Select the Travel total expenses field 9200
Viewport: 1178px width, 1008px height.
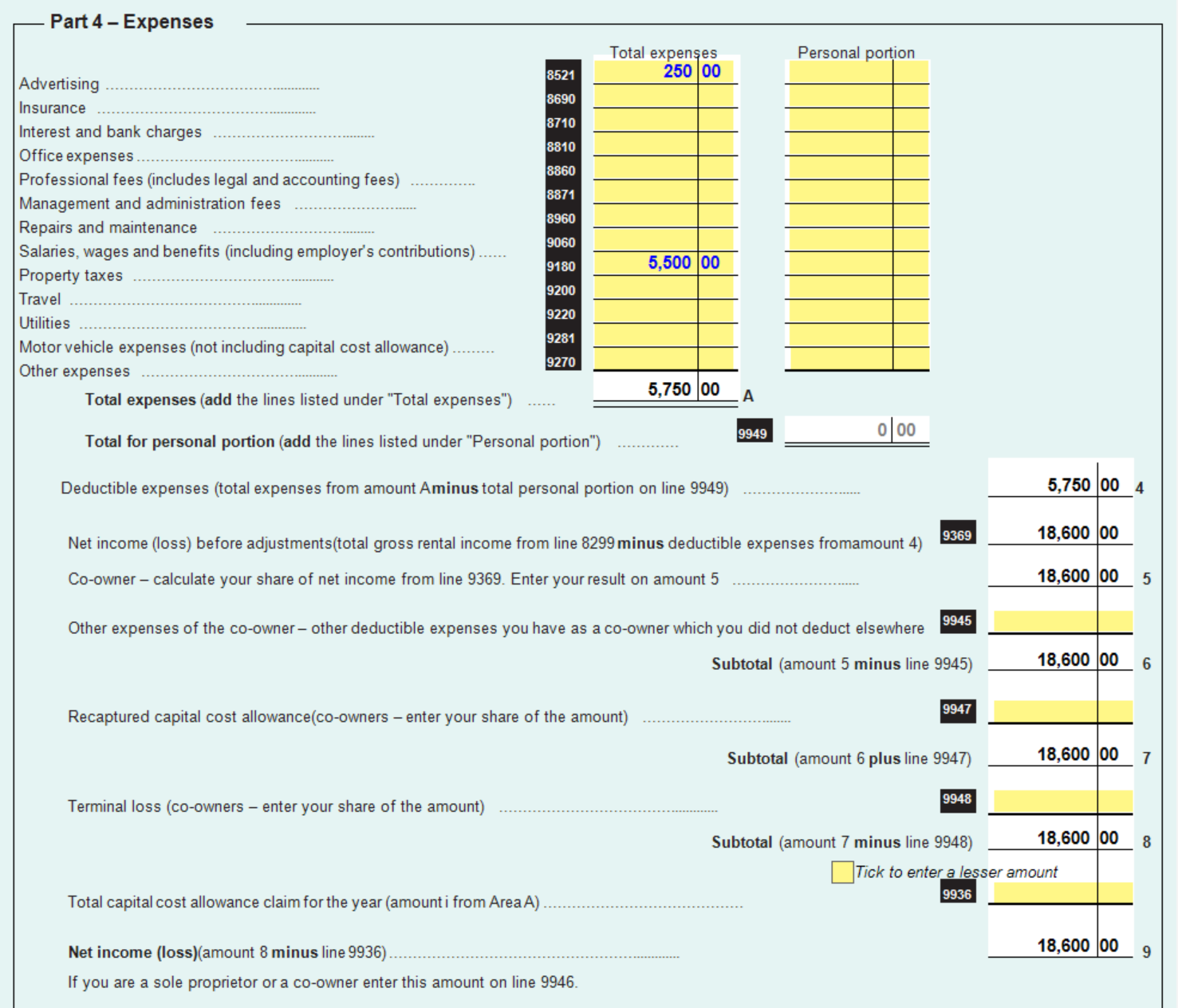click(664, 287)
